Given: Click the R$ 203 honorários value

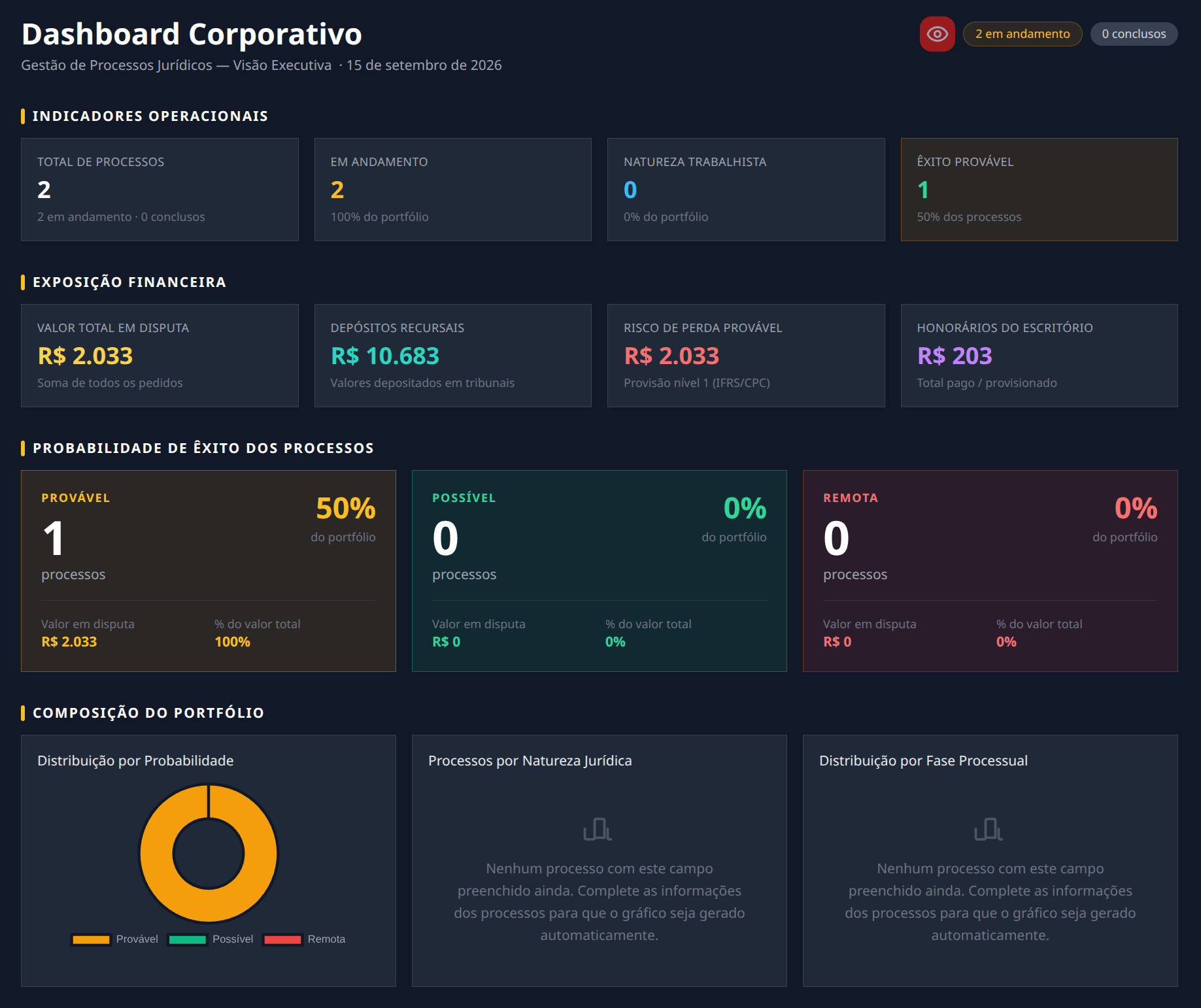Looking at the screenshot, I should 955,356.
